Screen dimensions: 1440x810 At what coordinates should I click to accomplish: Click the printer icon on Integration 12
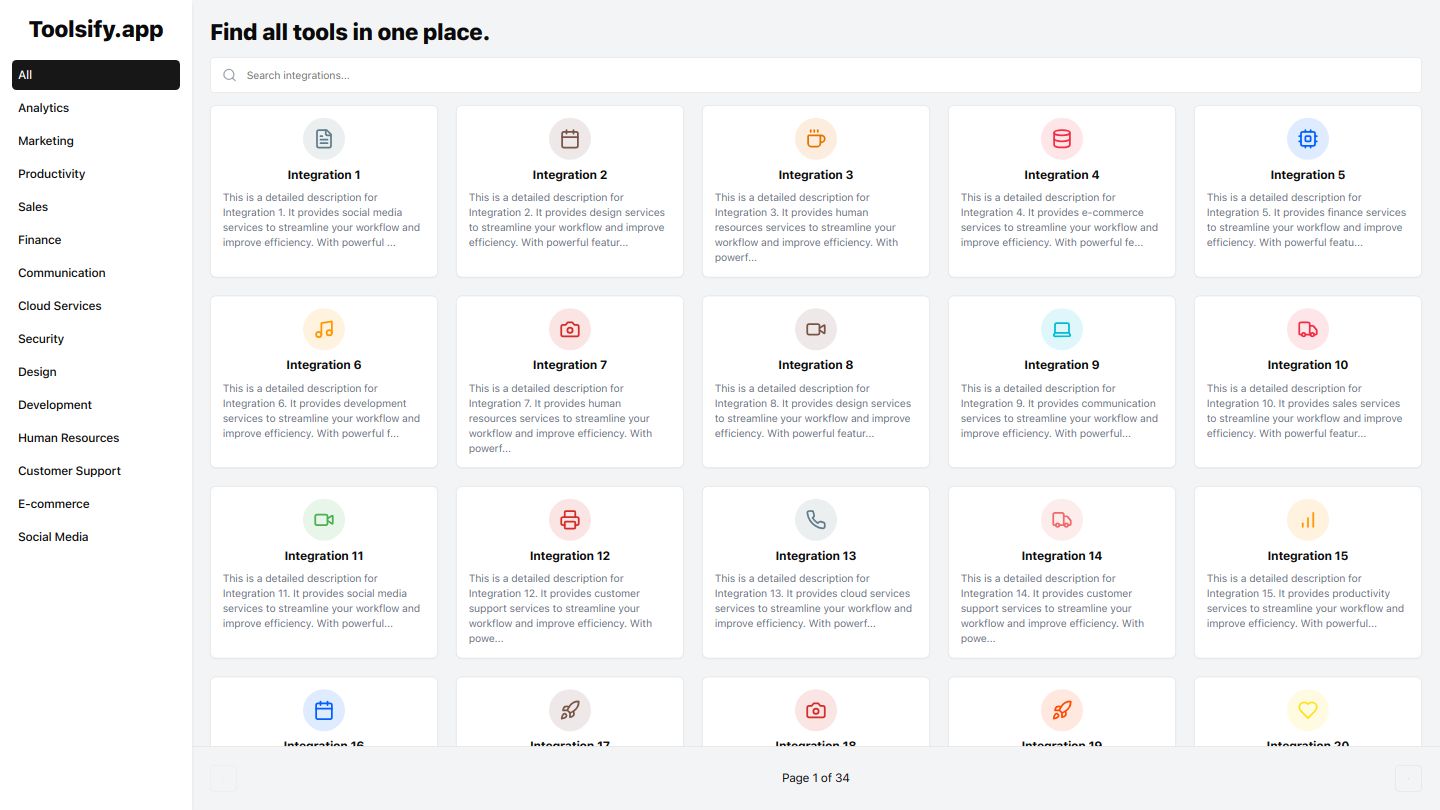(x=570, y=520)
